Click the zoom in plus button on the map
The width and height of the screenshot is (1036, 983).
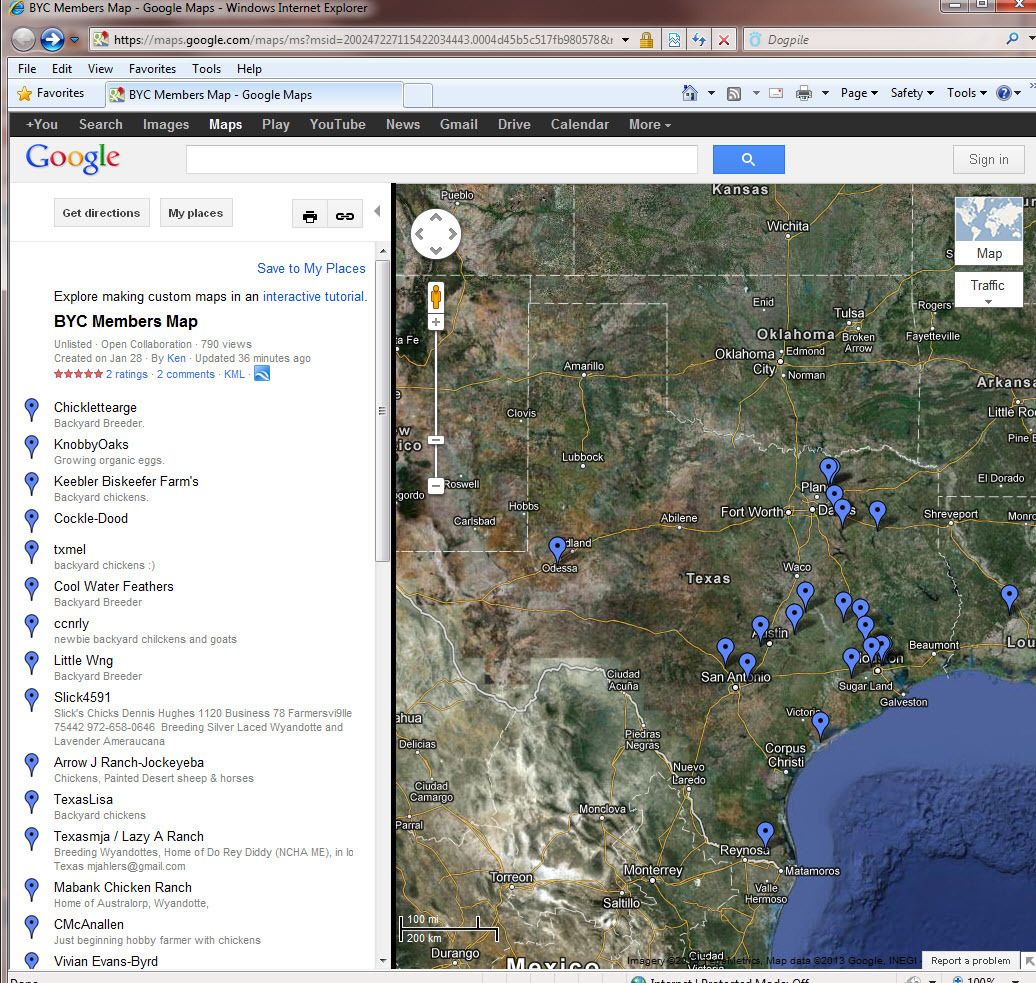click(x=435, y=322)
